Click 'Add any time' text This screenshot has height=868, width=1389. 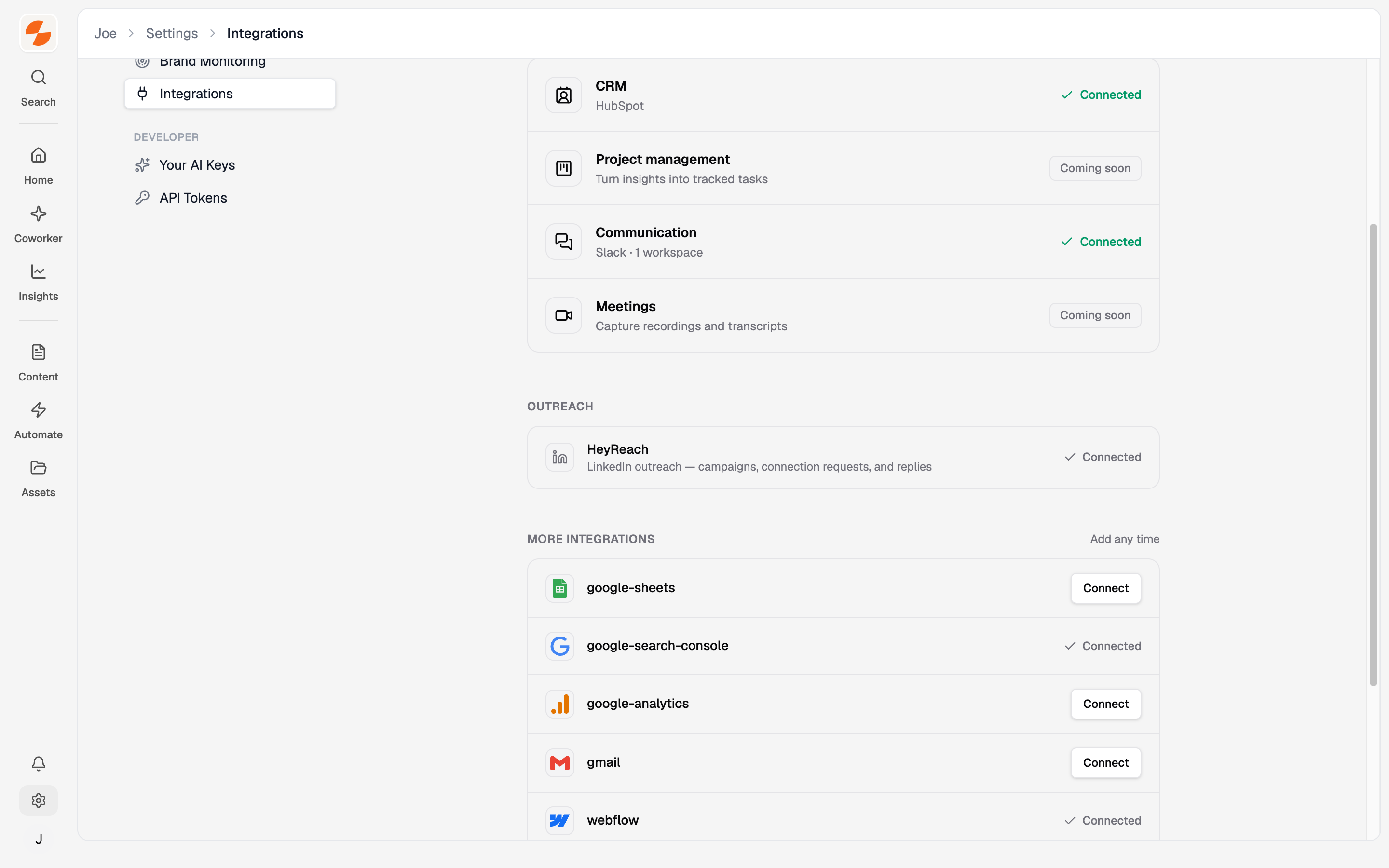1124,539
